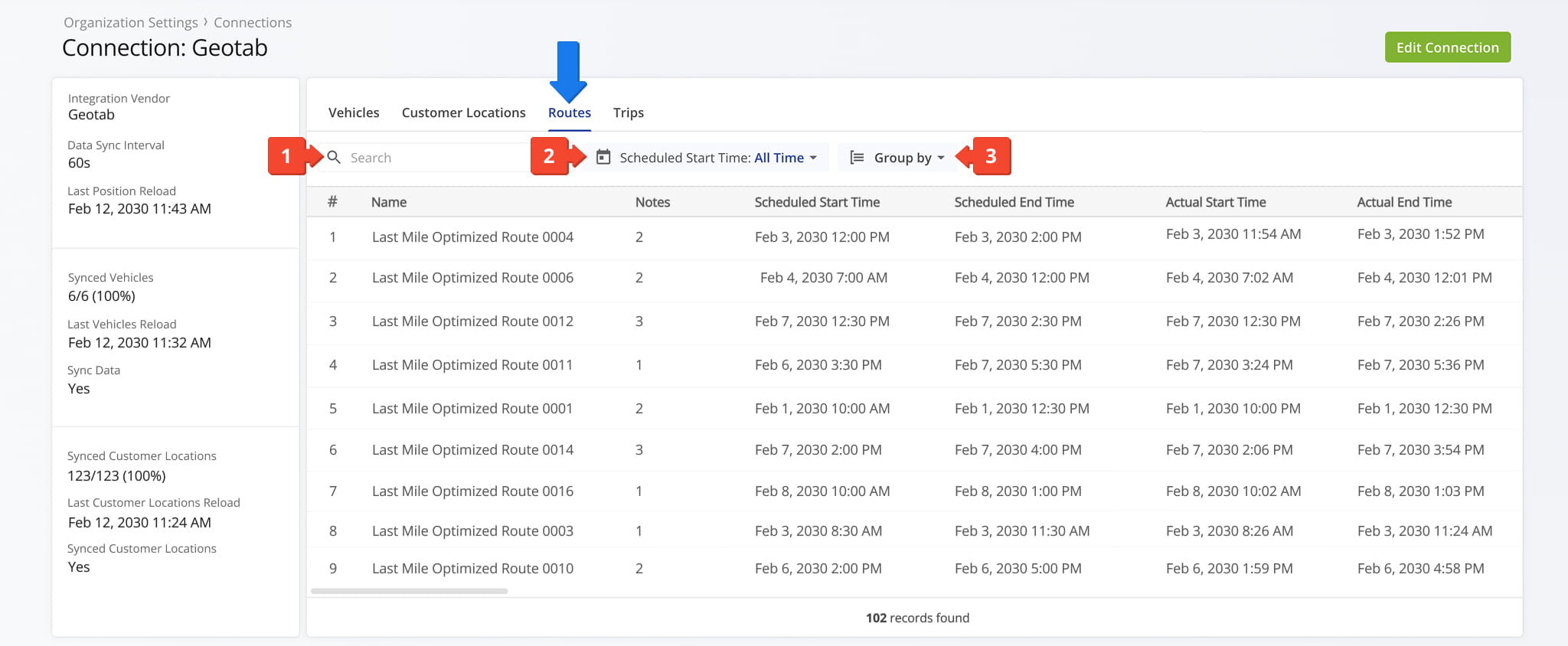Click the Name column header

(389, 202)
